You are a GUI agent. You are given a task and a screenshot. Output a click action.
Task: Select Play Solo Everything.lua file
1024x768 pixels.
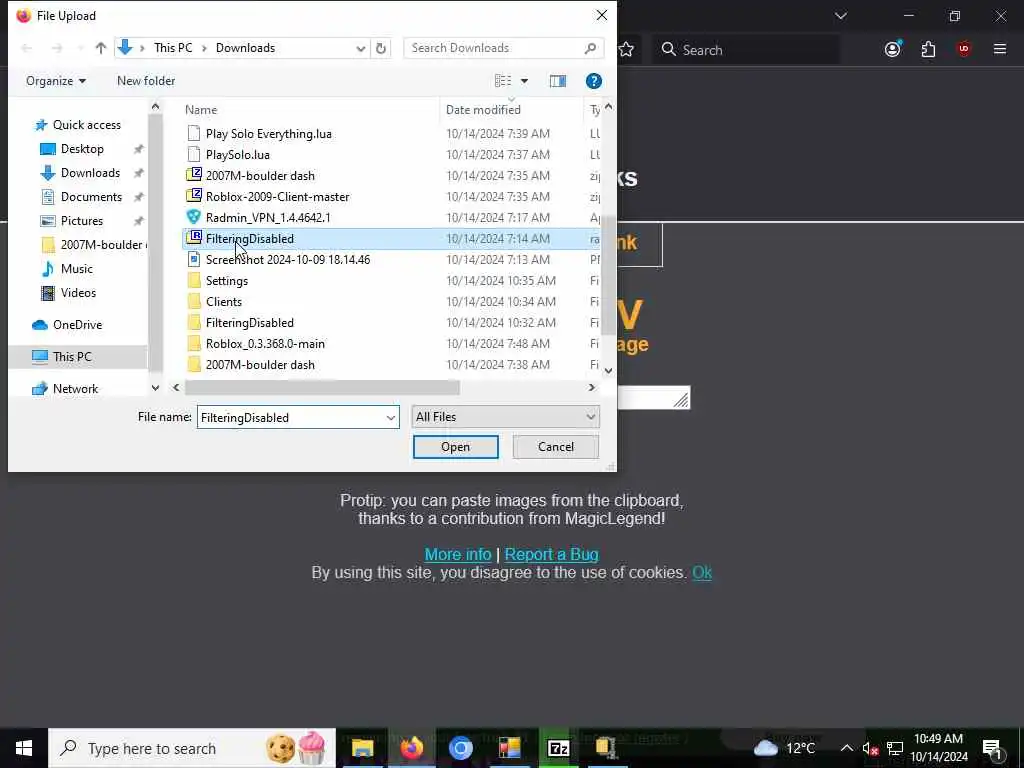click(268, 134)
